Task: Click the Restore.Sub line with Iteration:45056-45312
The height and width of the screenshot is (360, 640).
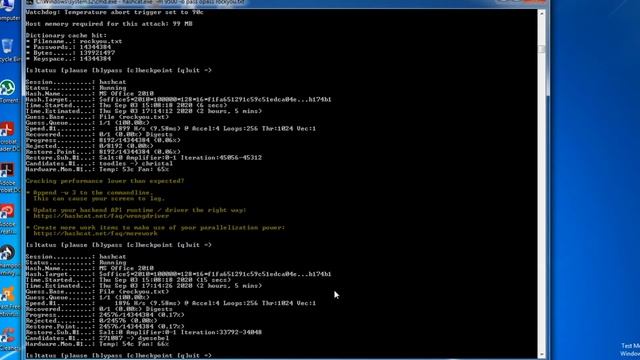Action: tap(144, 158)
